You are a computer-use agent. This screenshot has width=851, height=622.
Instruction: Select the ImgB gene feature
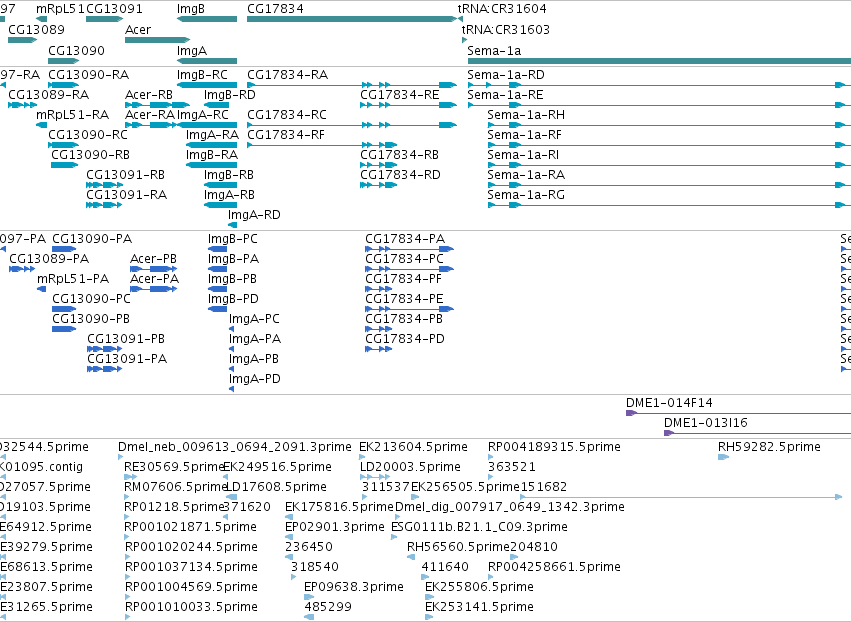(x=207, y=19)
